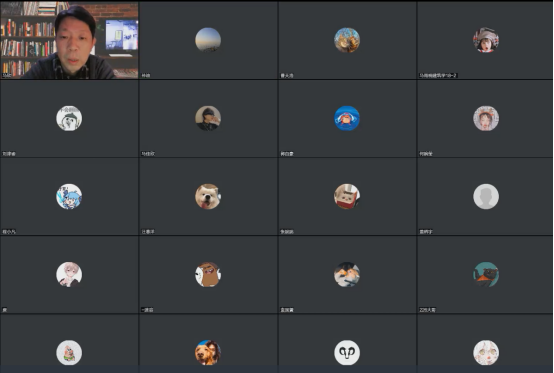
Task: Select the black cat on teal background avatar
Action: (486, 274)
